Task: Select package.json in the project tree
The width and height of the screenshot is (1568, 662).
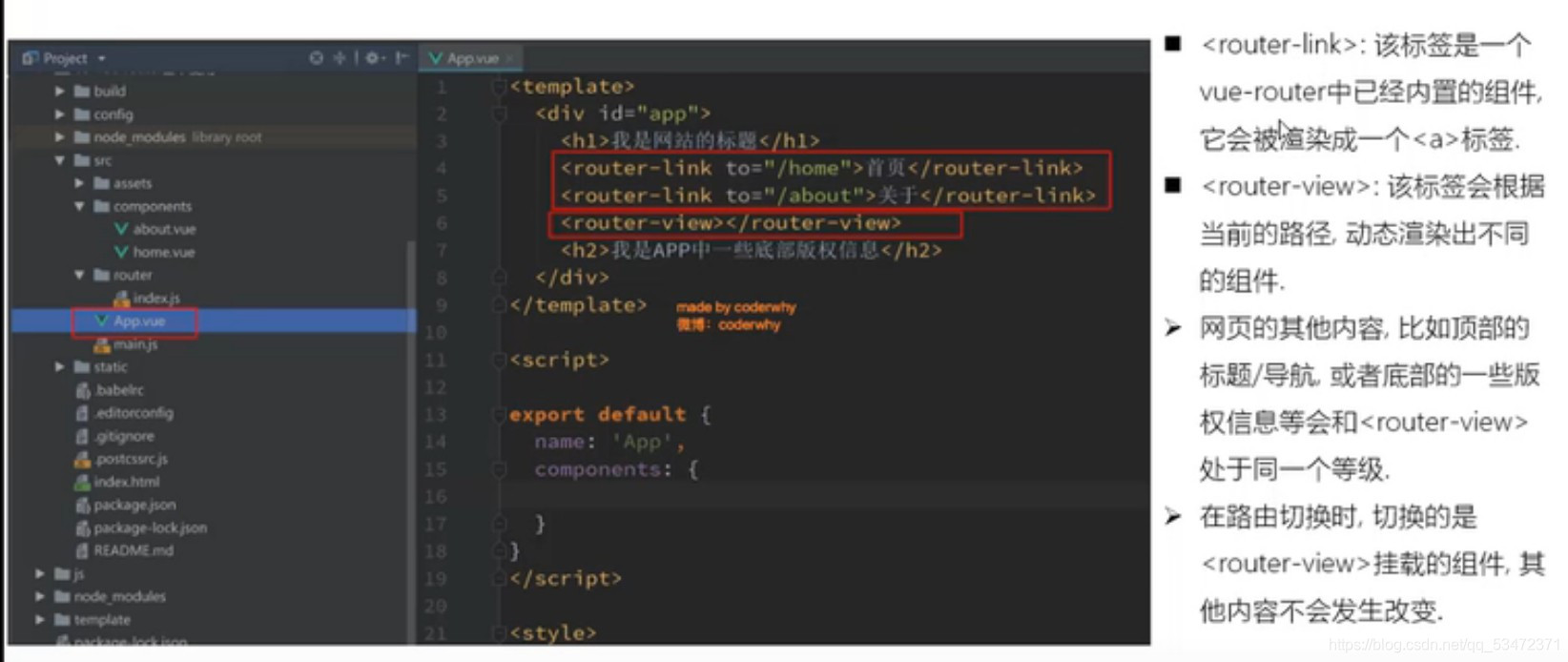Action: [x=134, y=505]
